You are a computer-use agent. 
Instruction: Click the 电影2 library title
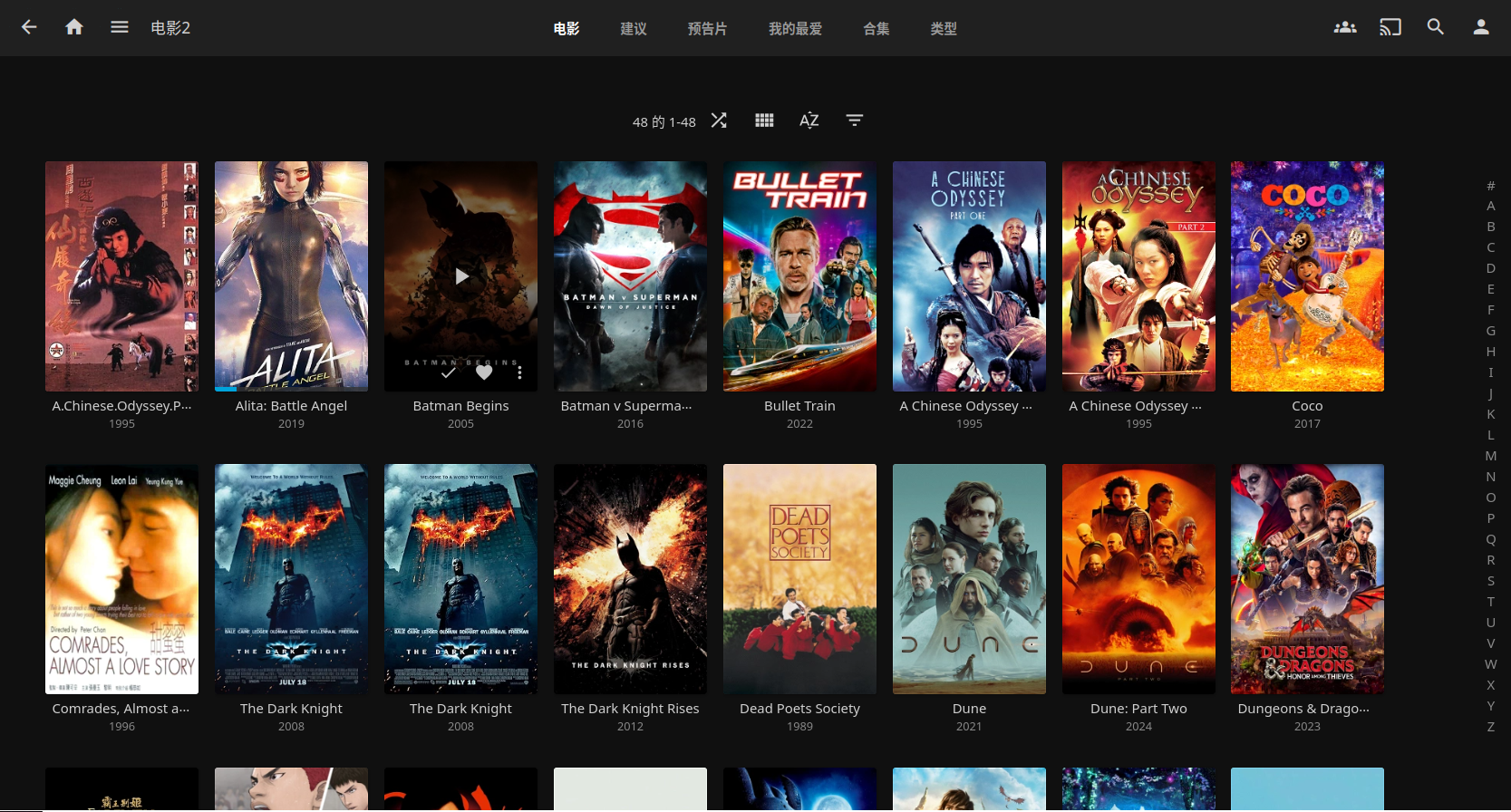click(x=170, y=28)
